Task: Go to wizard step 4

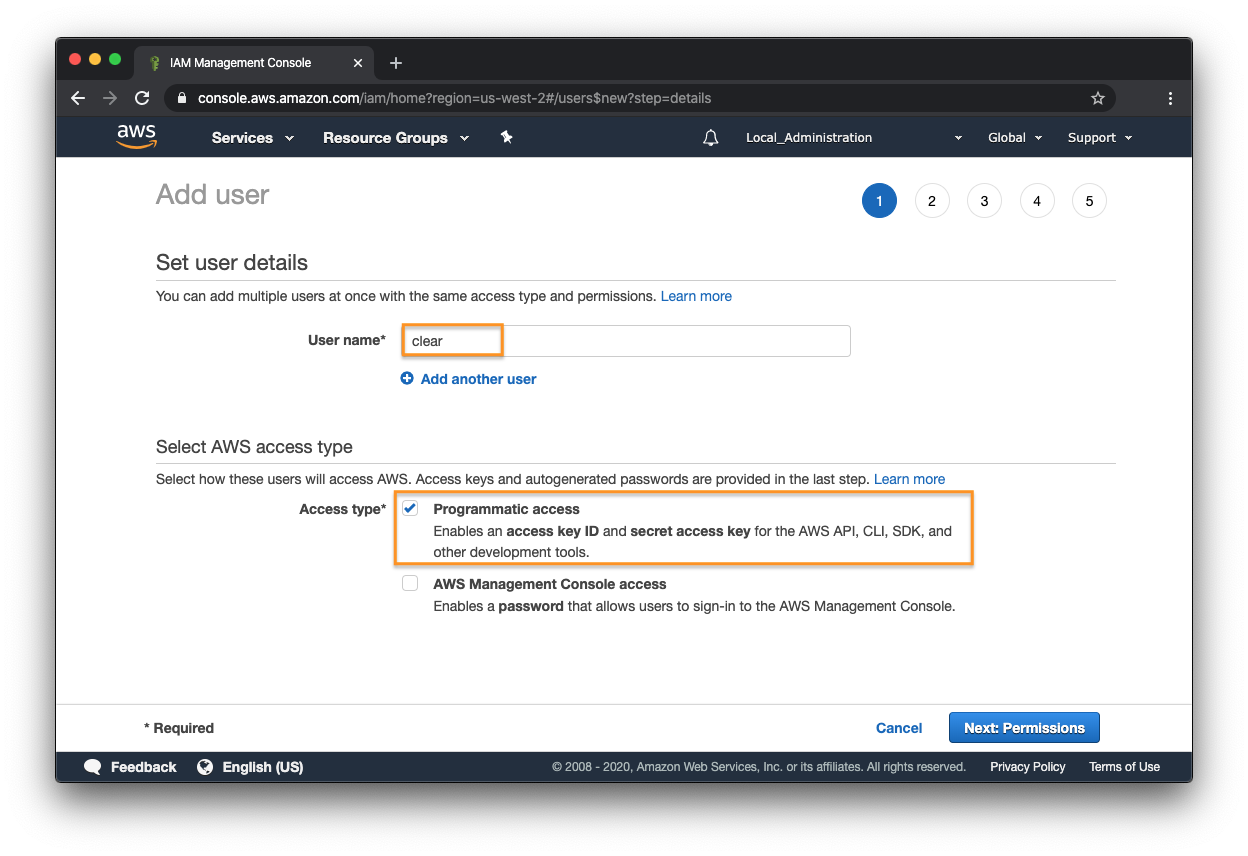Action: click(1037, 201)
